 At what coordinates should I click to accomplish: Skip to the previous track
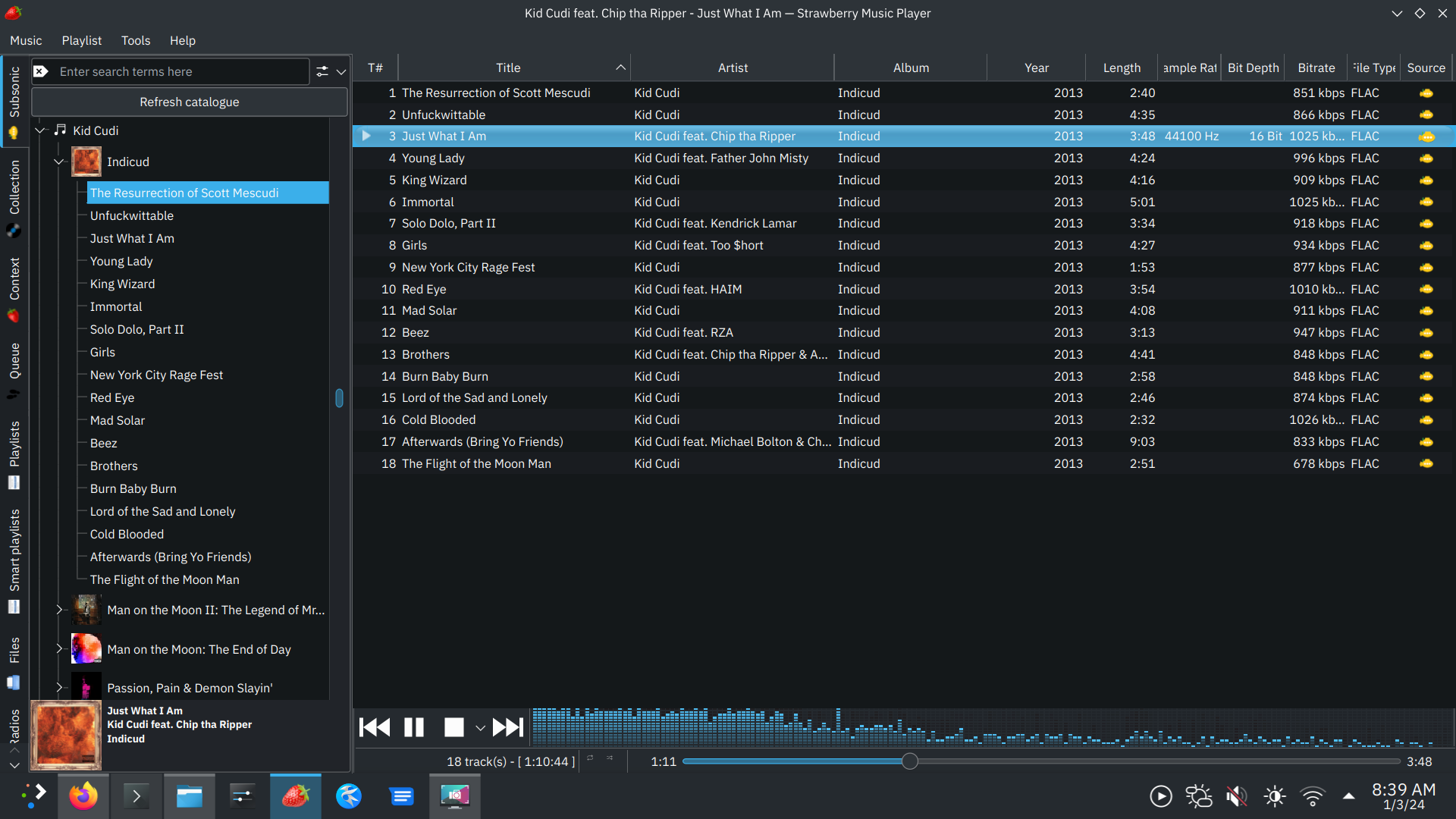[375, 727]
